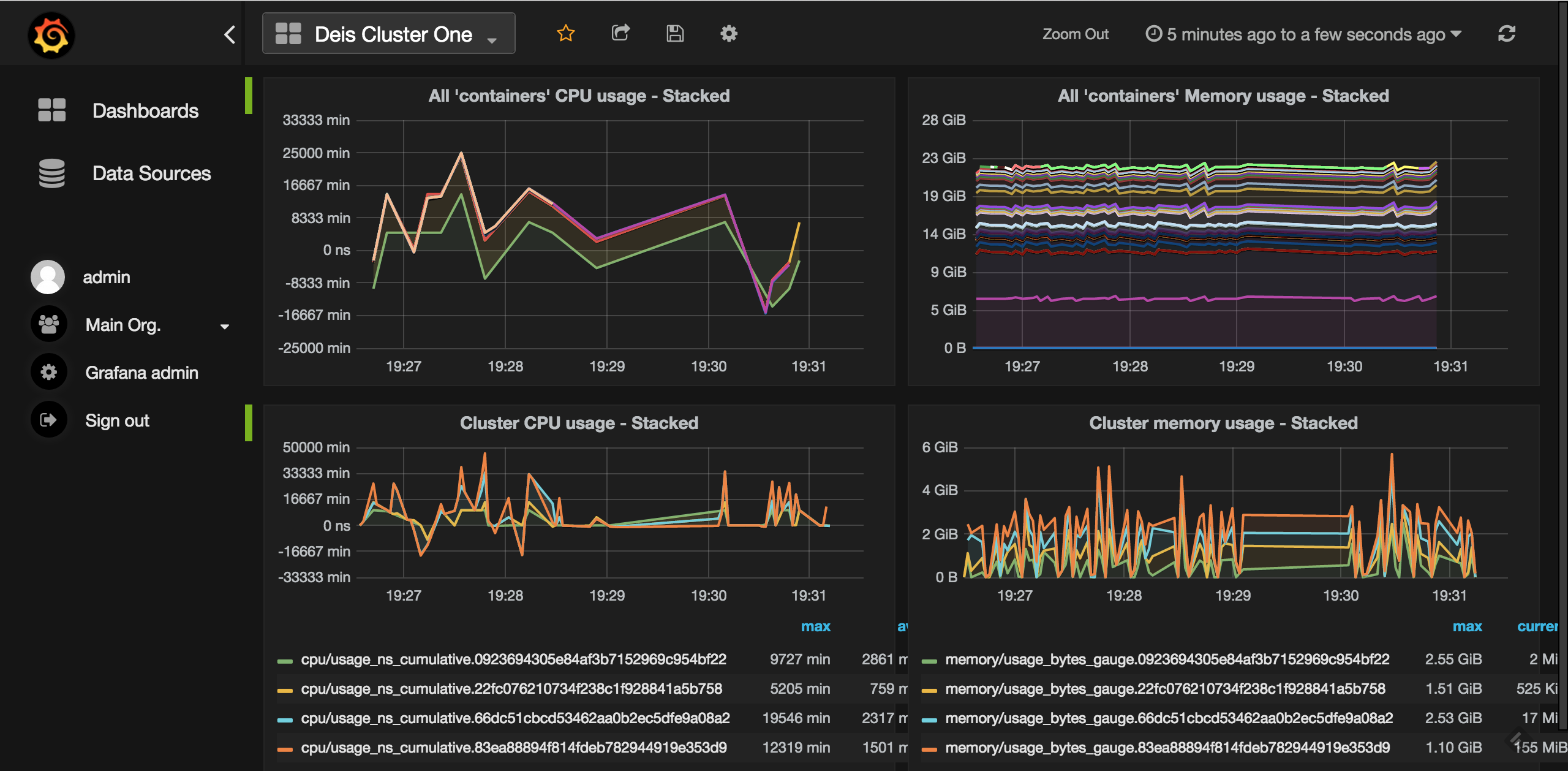Click the Zoom Out button

pyautogui.click(x=1075, y=34)
